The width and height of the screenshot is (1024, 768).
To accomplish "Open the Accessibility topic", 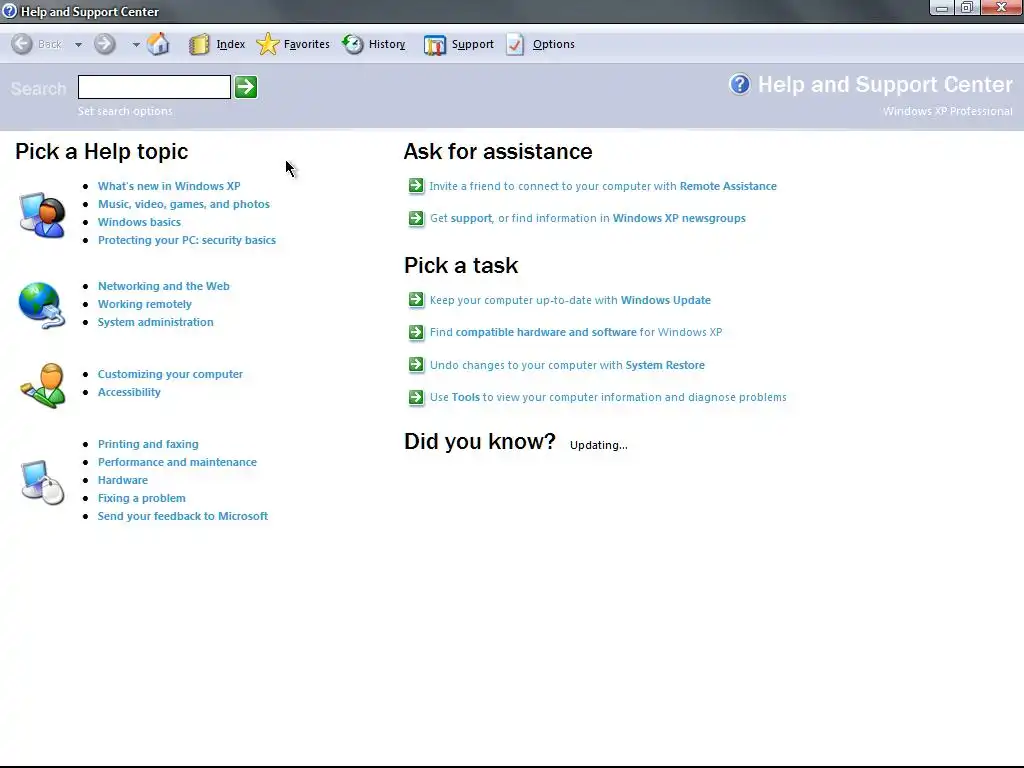I will coord(129,392).
